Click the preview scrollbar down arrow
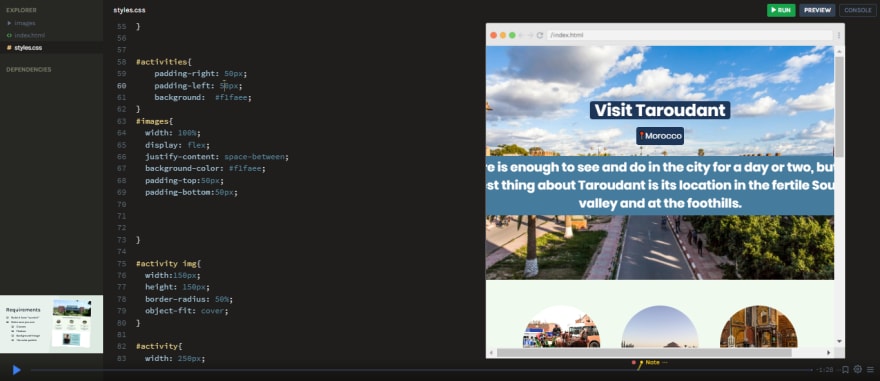Viewport: 880px width, 381px height. click(x=840, y=341)
